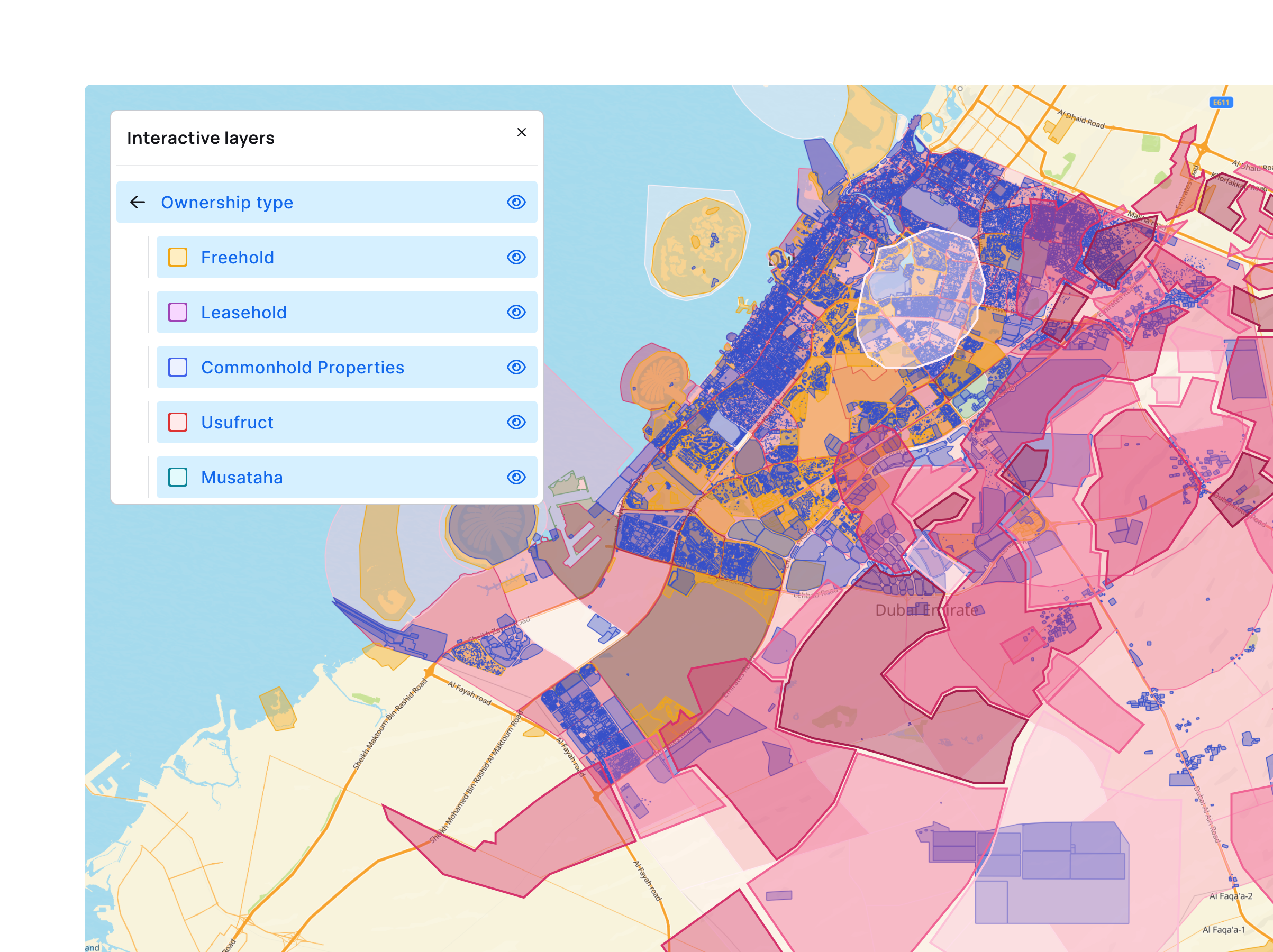Viewport: 1273px width, 952px height.
Task: Click the Al Faqa'a-1 map label
Action: coord(1223,930)
